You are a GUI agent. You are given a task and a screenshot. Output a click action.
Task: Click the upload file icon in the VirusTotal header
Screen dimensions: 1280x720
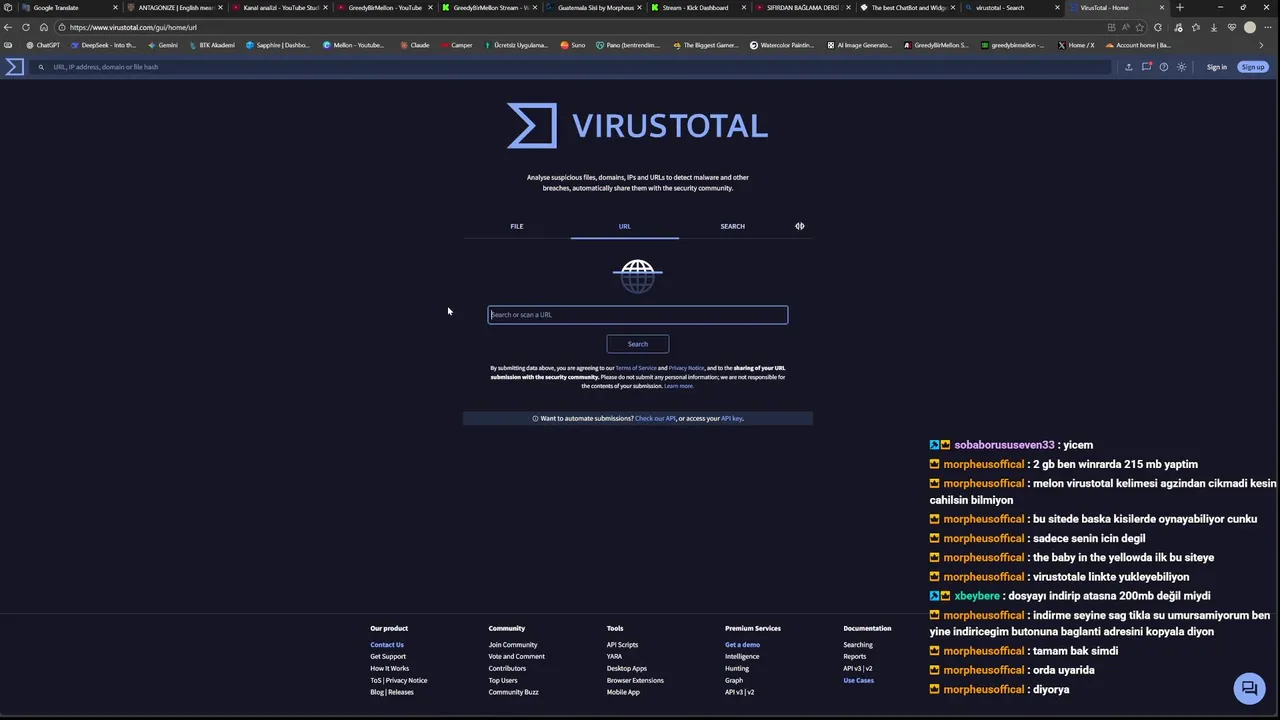(1128, 67)
